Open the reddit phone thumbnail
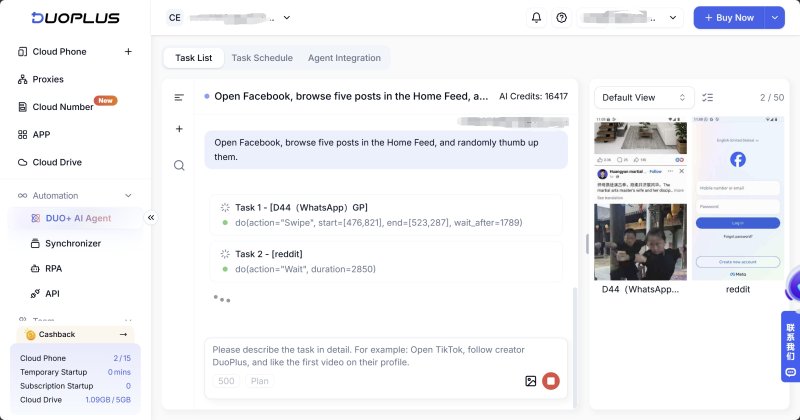800x420 pixels. pos(738,199)
